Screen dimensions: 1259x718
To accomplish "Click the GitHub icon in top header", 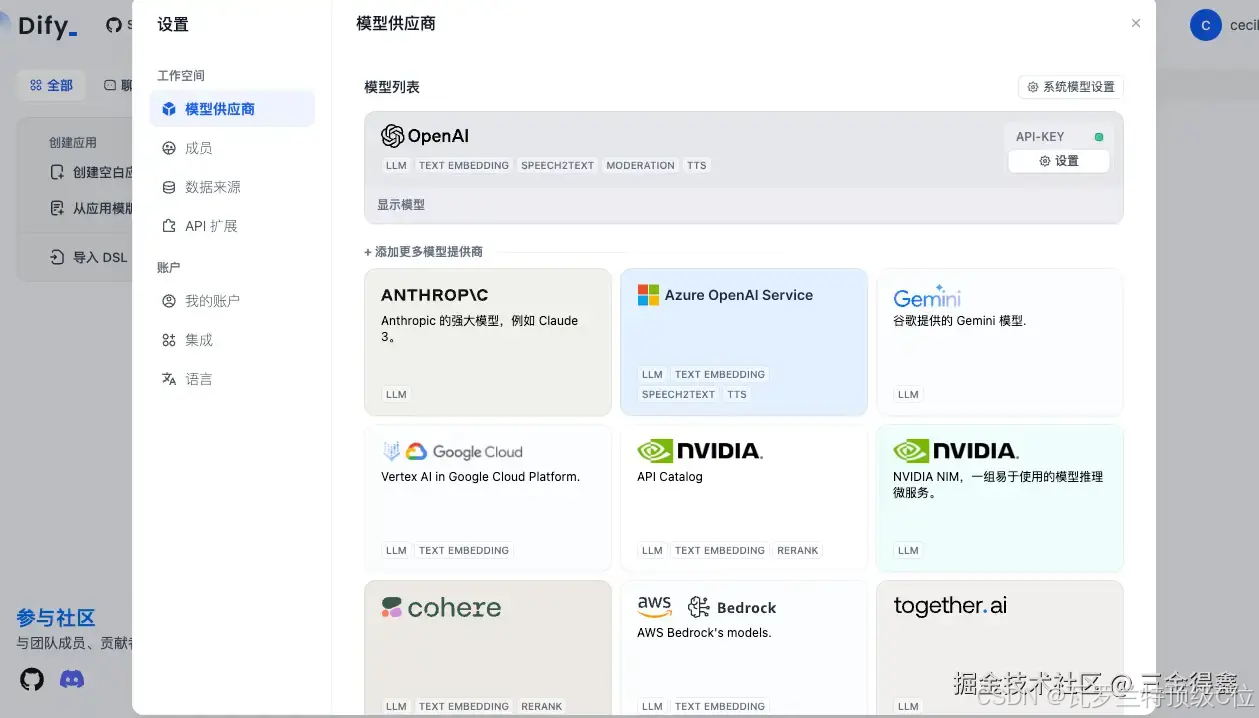I will click(x=114, y=26).
